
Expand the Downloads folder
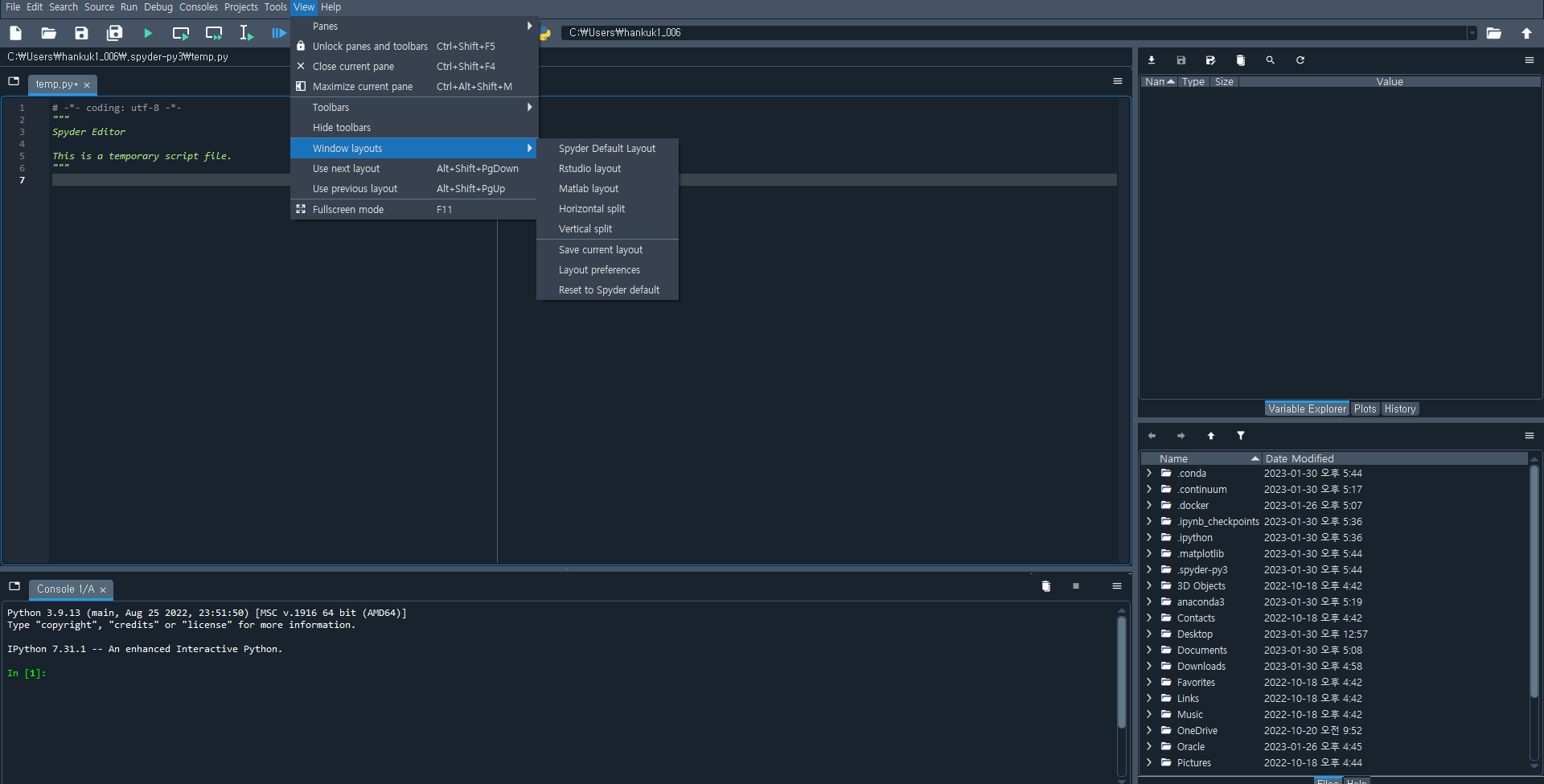tap(1149, 667)
